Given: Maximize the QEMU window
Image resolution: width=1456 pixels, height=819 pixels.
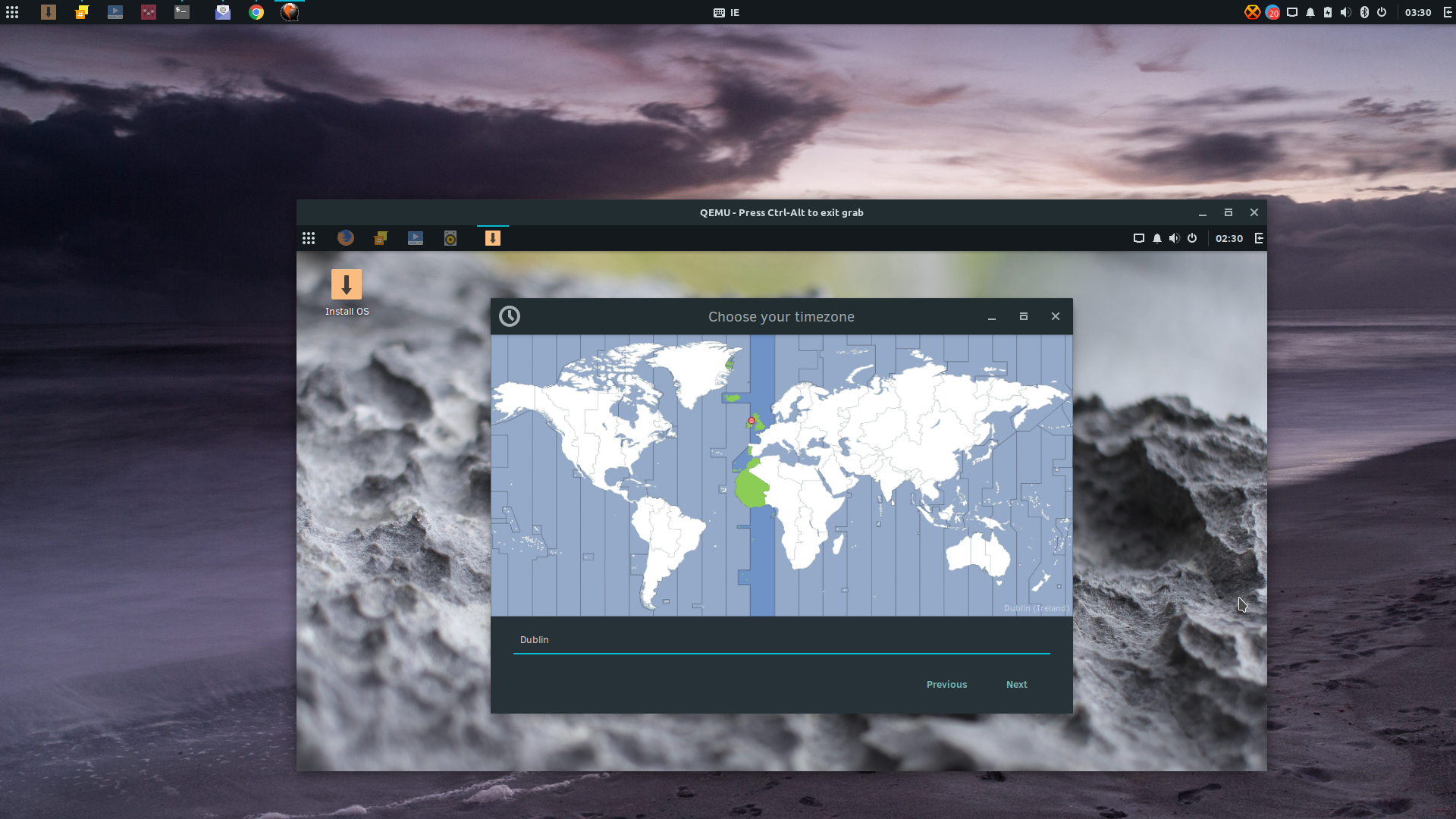Looking at the screenshot, I should click(1228, 213).
